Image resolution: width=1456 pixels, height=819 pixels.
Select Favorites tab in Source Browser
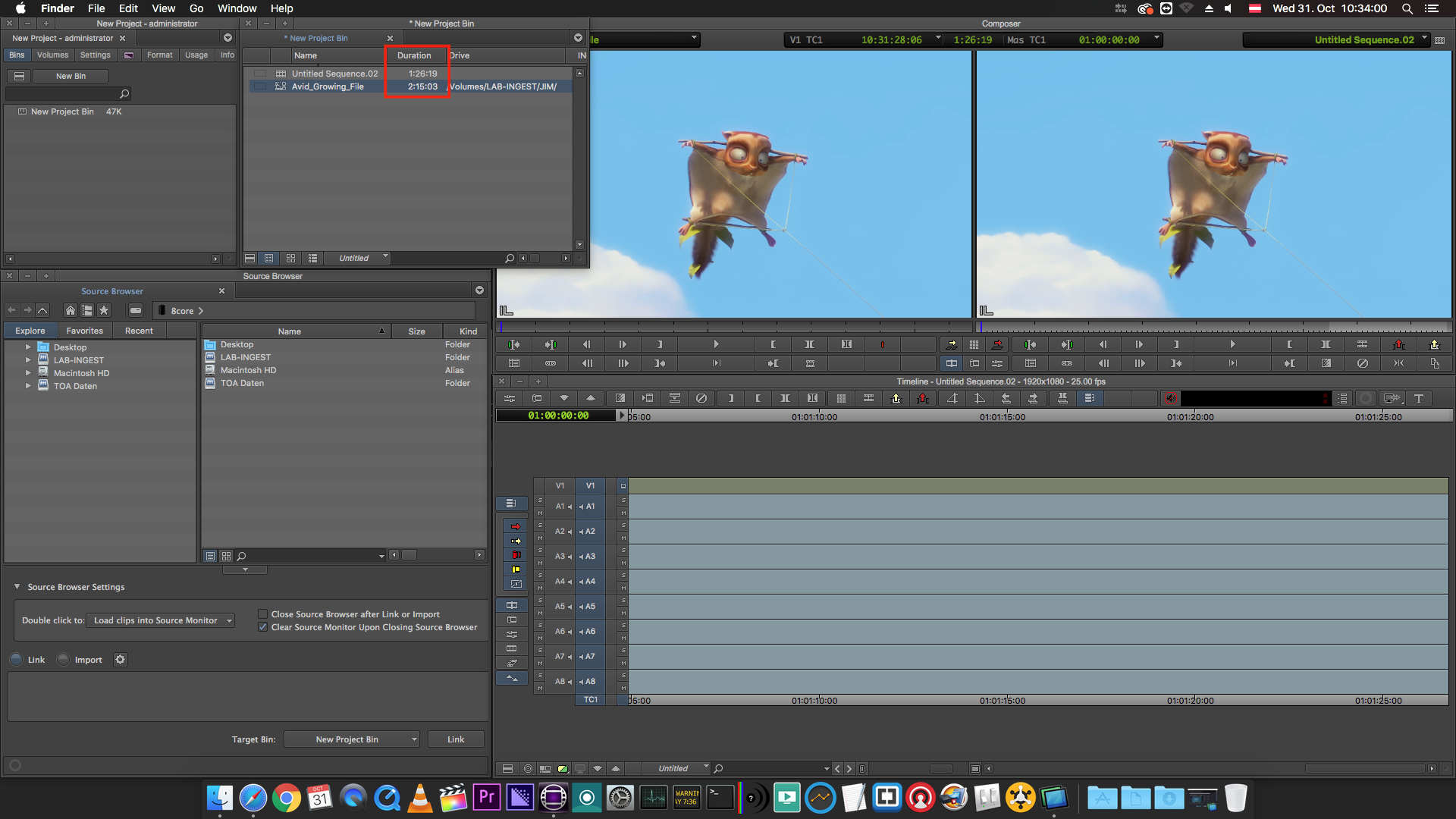click(84, 331)
